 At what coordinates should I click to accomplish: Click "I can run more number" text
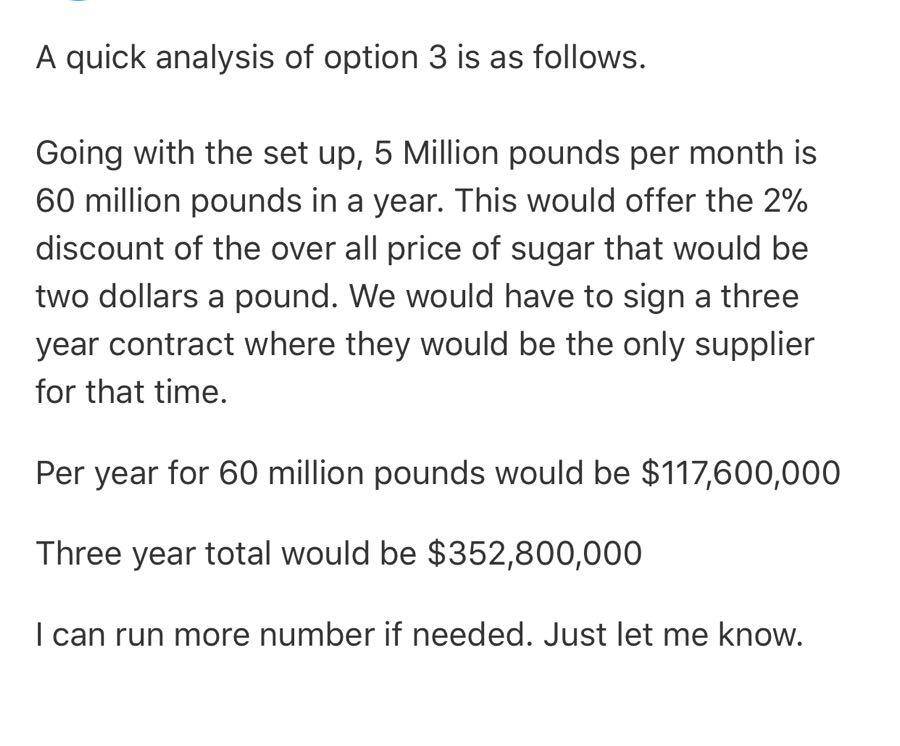pyautogui.click(x=205, y=635)
